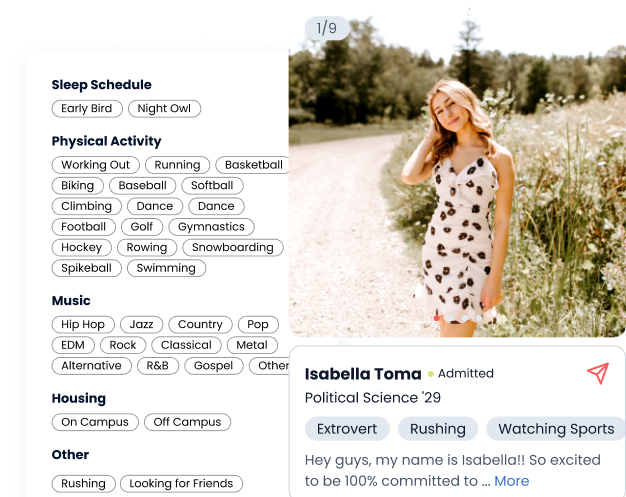Image resolution: width=626 pixels, height=497 pixels.
Task: Open Isabella Toma's profile name
Action: [x=363, y=374]
